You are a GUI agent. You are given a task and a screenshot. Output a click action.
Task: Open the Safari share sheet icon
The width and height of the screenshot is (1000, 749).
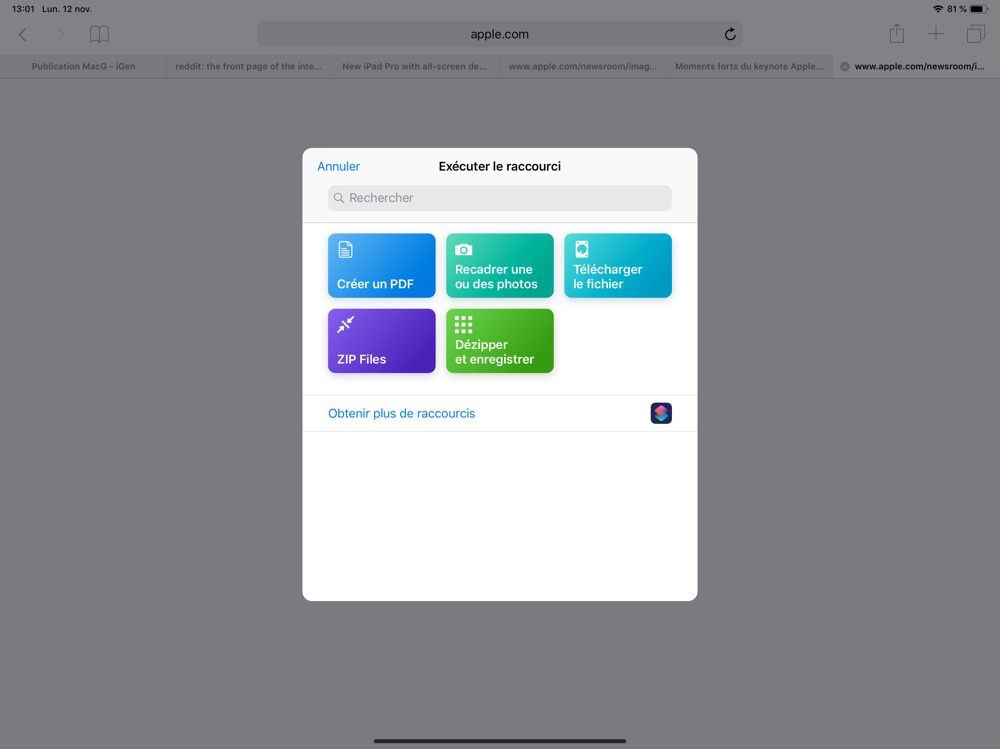click(897, 33)
